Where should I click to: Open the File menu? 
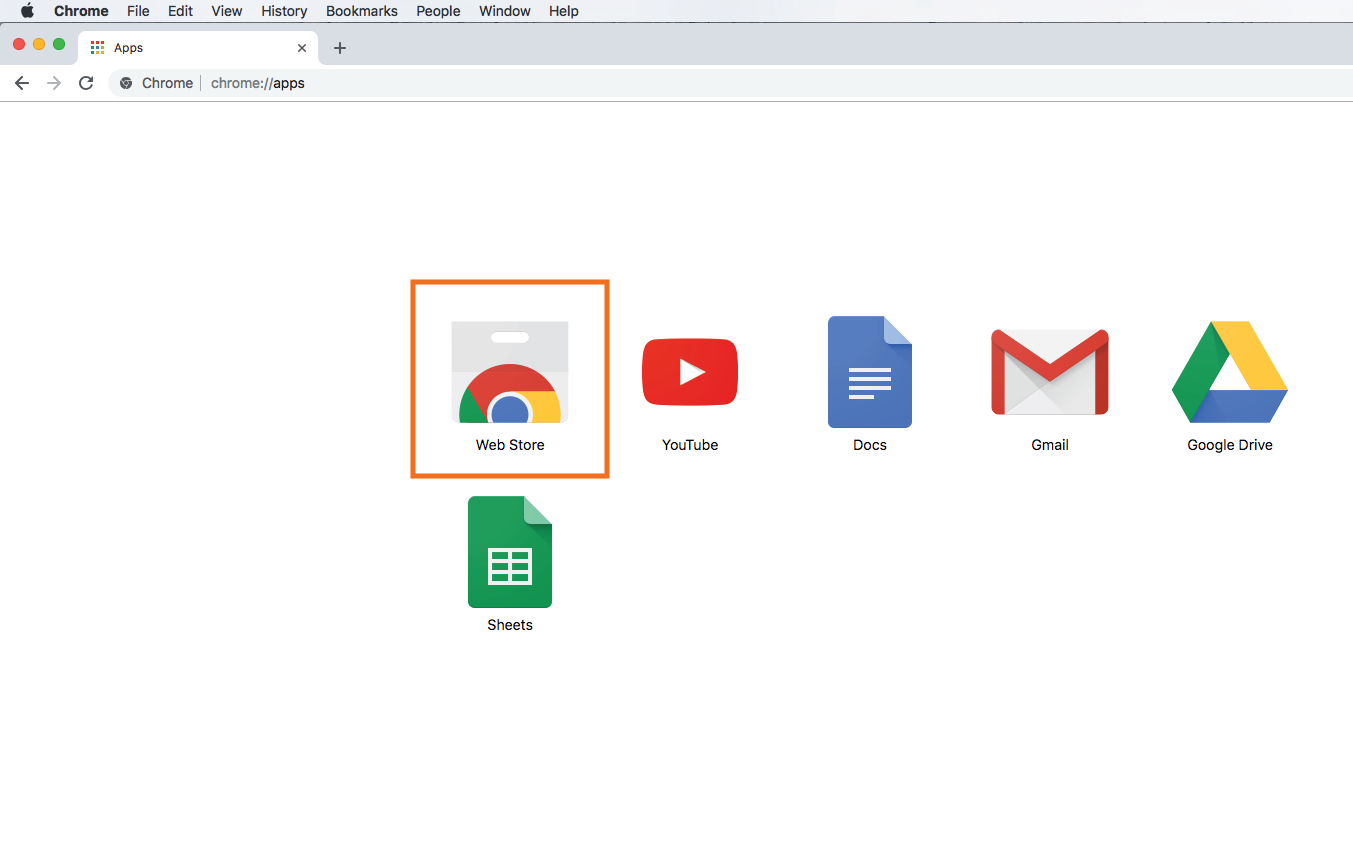(x=138, y=11)
